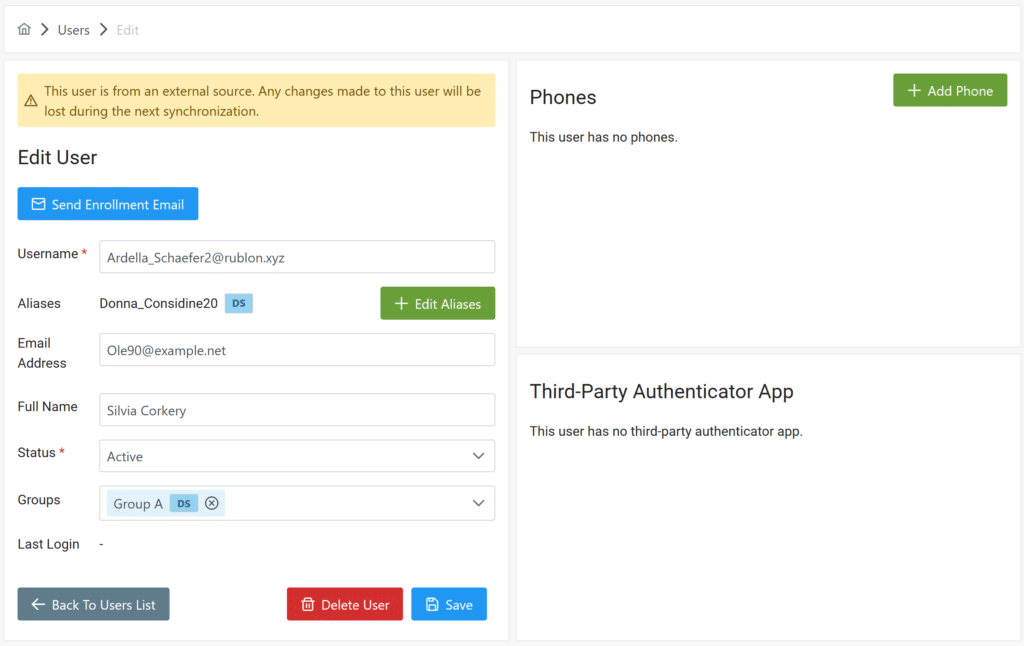This screenshot has height=646, width=1024.
Task: Click the DS badge inside the Group A tag
Action: point(183,503)
